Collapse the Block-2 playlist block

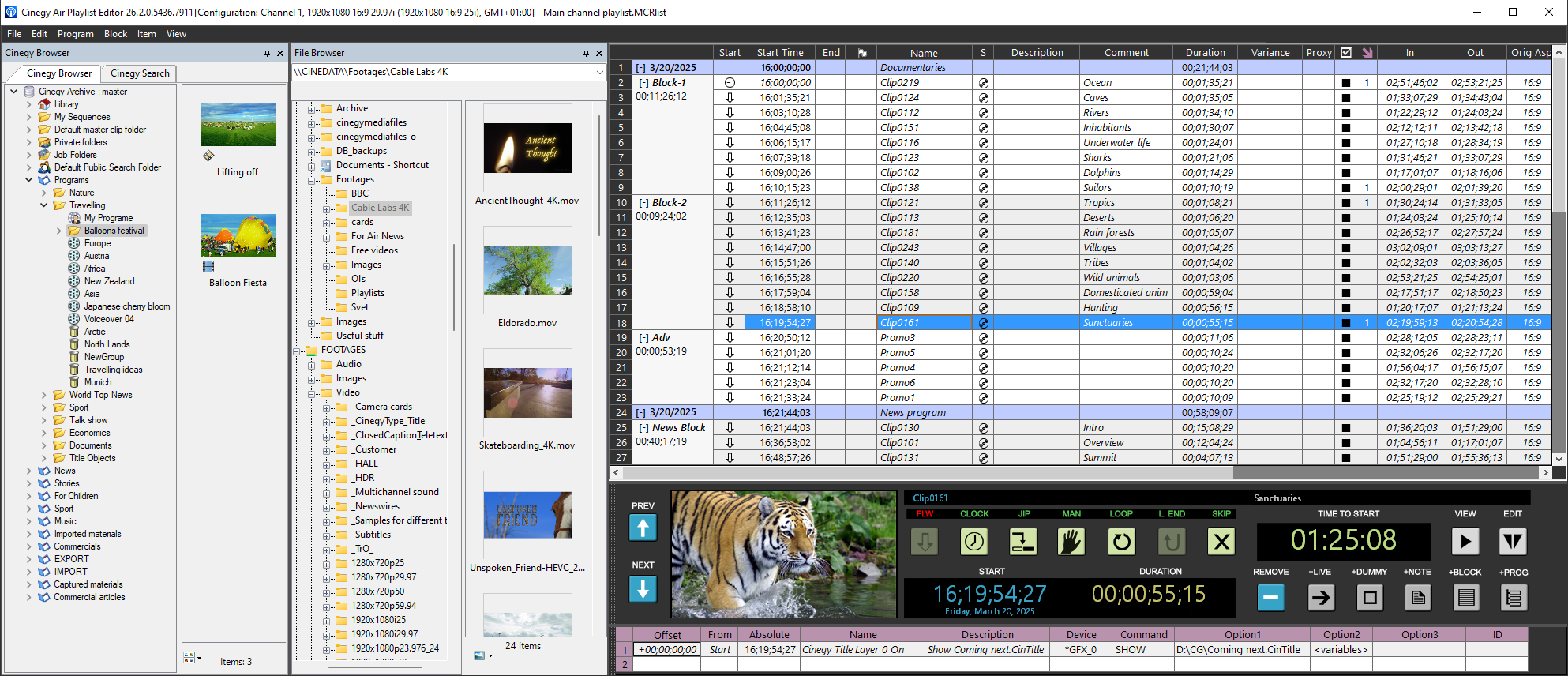pyautogui.click(x=643, y=203)
